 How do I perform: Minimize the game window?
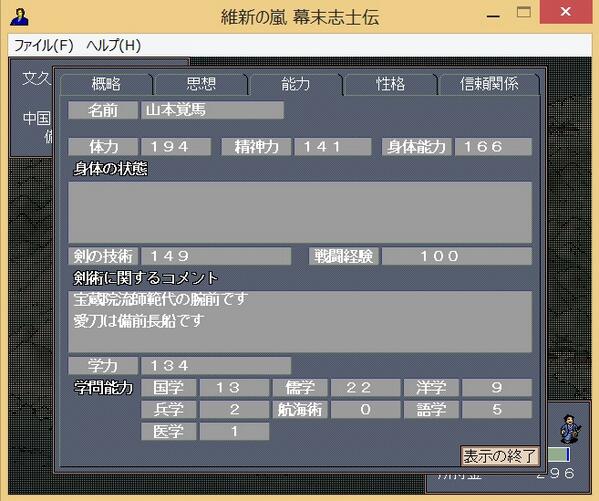click(493, 16)
